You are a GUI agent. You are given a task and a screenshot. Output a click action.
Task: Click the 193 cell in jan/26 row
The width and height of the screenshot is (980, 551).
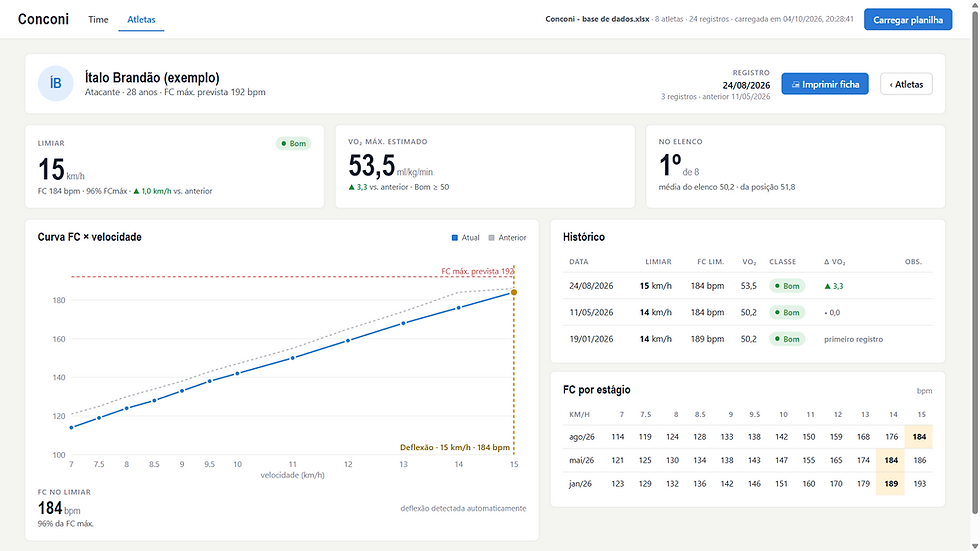pos(919,484)
